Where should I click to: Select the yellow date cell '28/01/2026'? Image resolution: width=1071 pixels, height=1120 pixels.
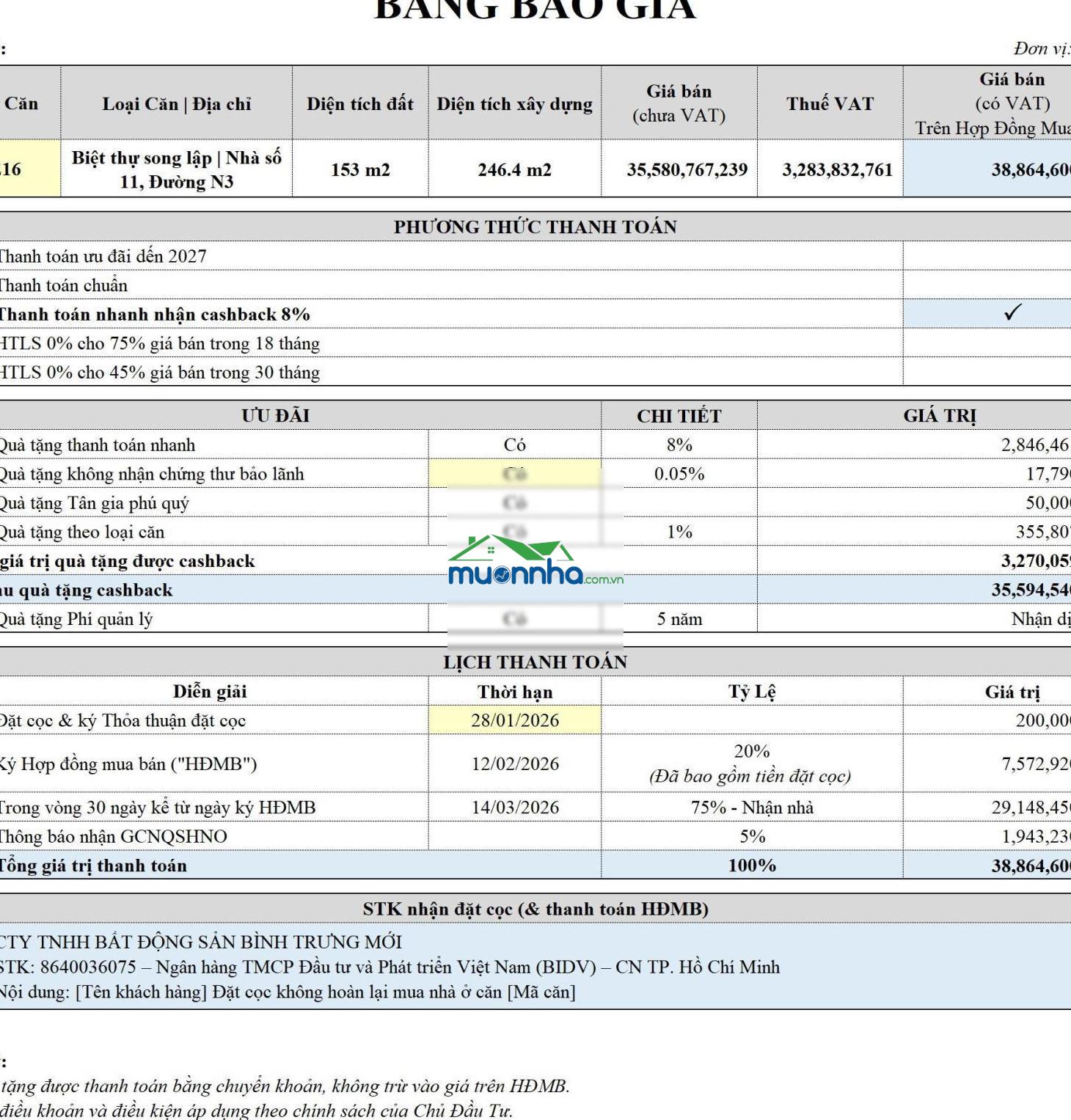tap(515, 720)
